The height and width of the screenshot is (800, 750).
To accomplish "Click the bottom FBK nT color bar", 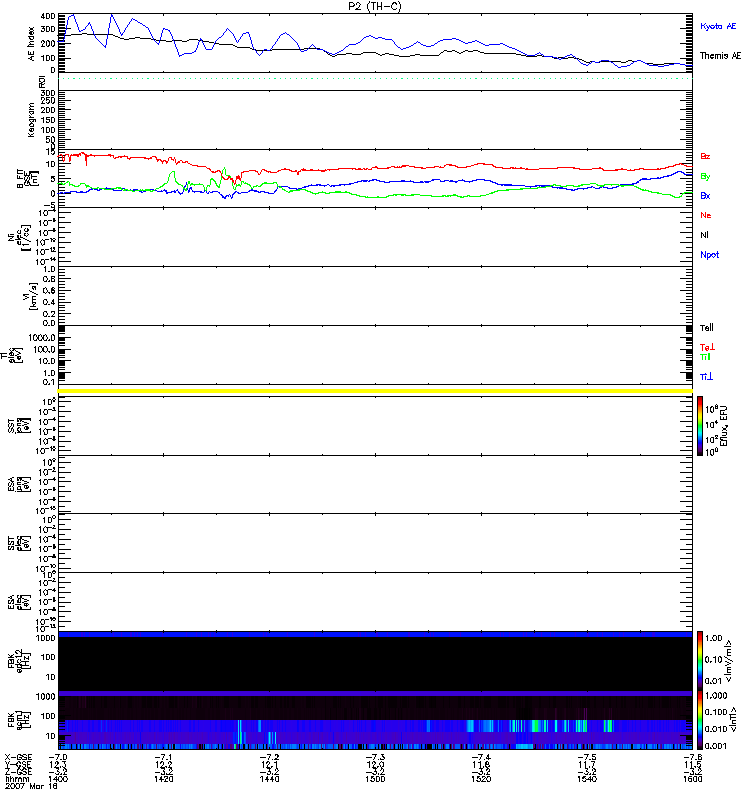I will point(701,719).
